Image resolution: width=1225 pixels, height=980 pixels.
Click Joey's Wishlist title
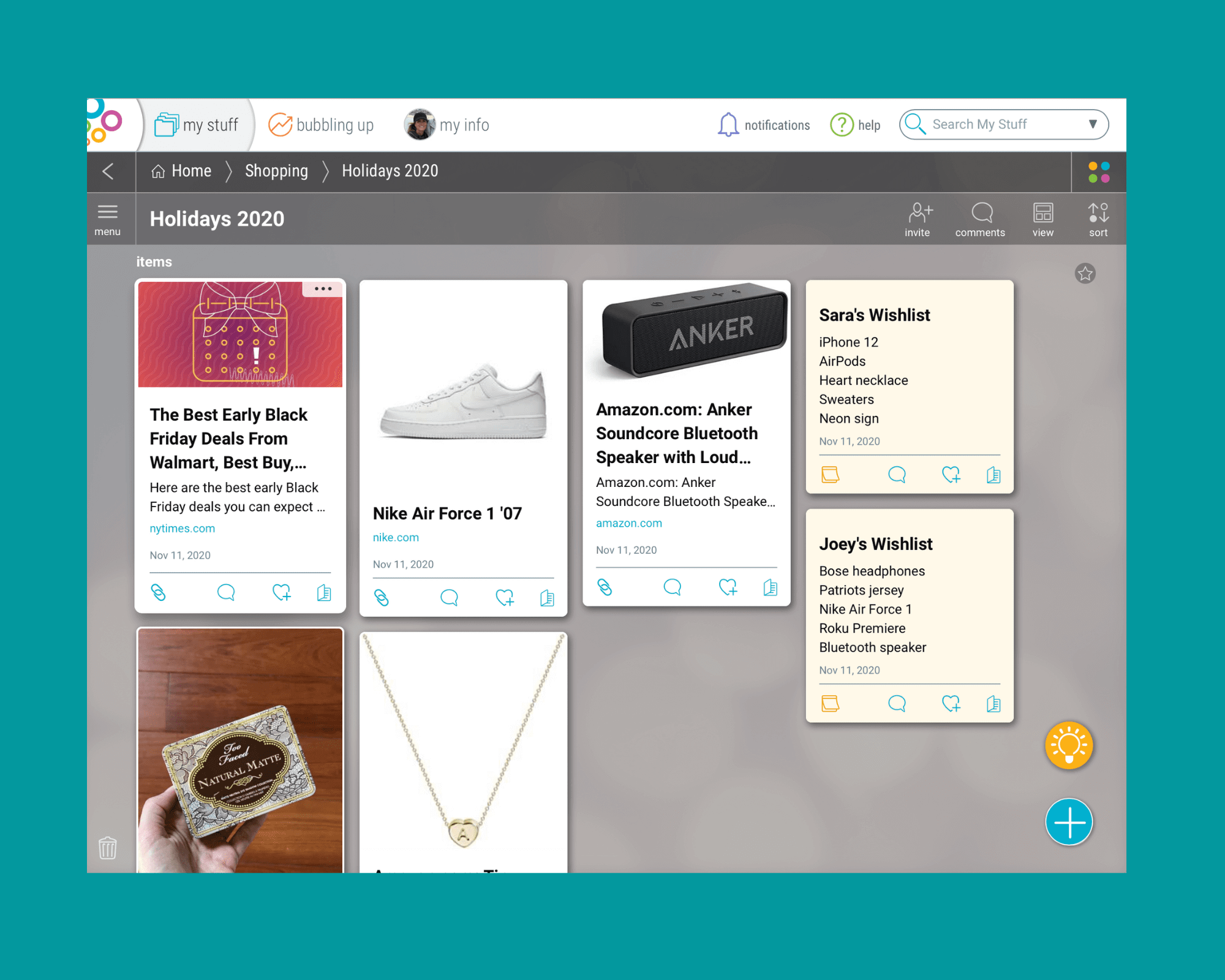(x=875, y=545)
